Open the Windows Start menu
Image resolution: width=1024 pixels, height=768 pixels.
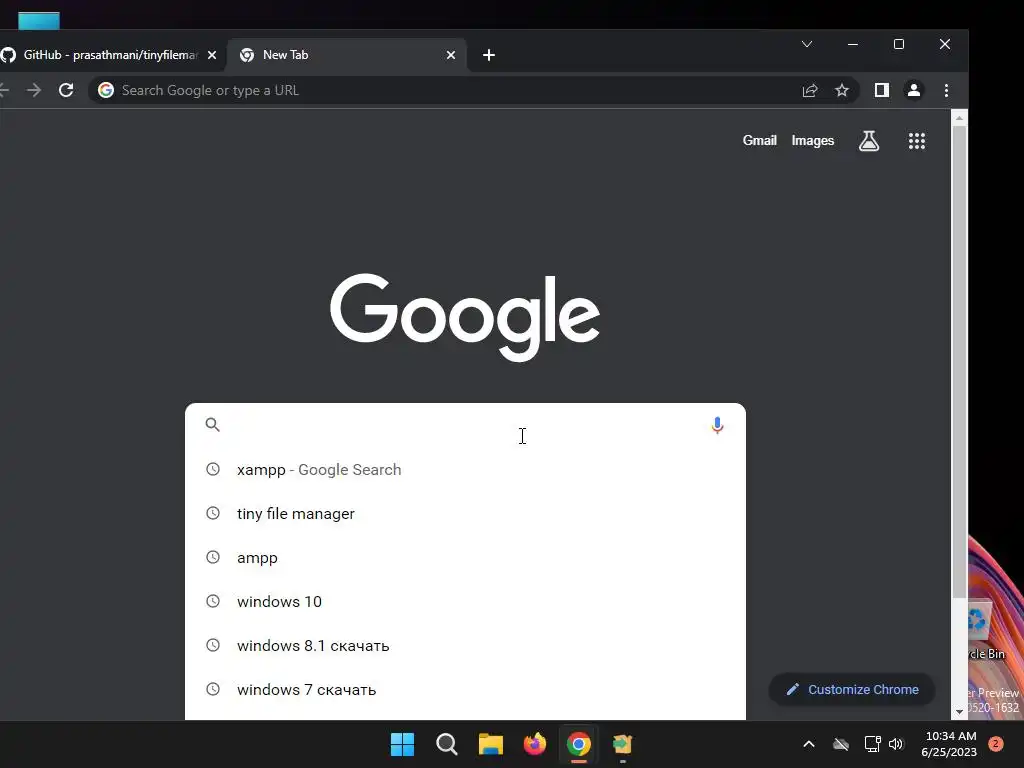402,744
